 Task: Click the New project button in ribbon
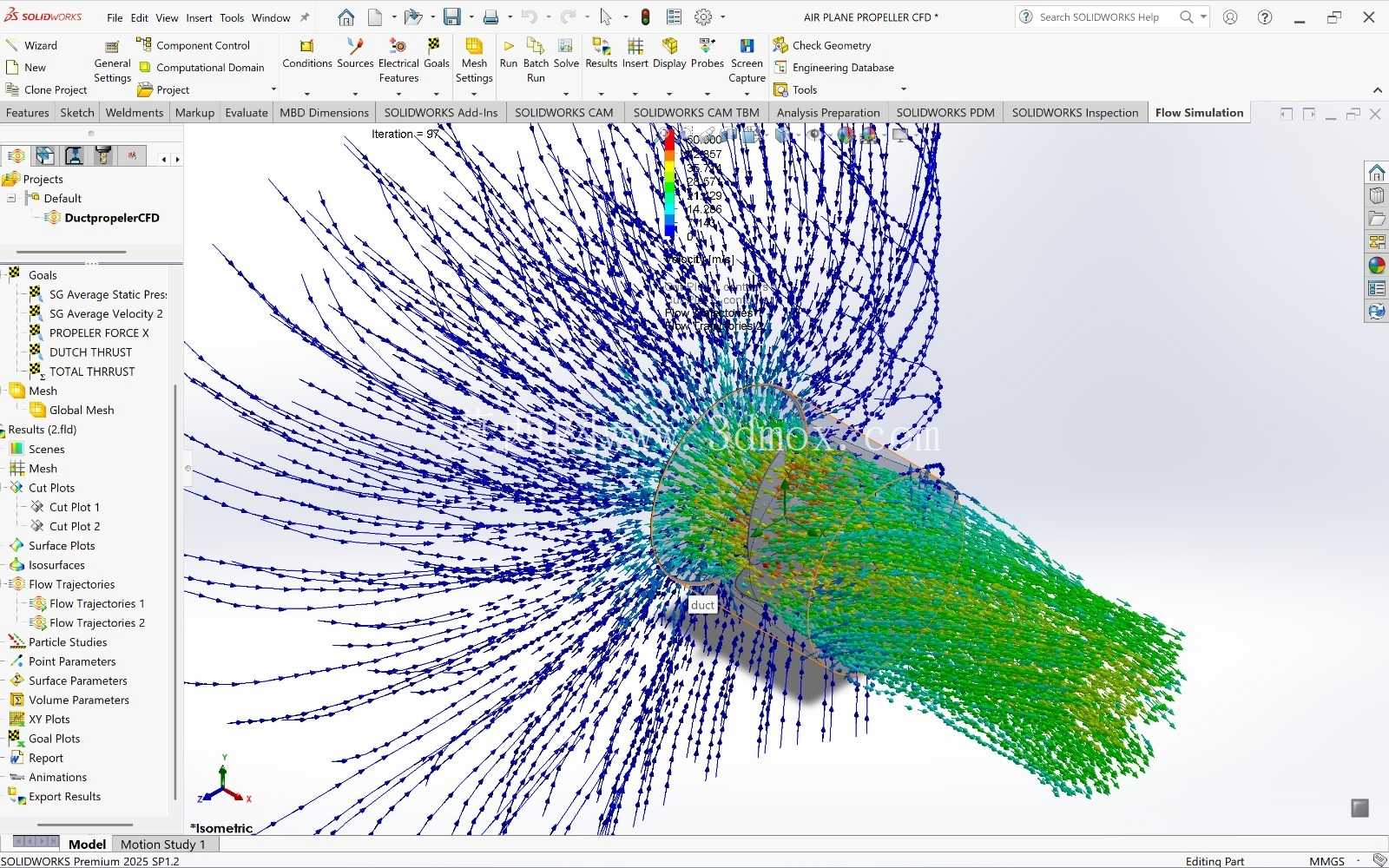[26, 68]
